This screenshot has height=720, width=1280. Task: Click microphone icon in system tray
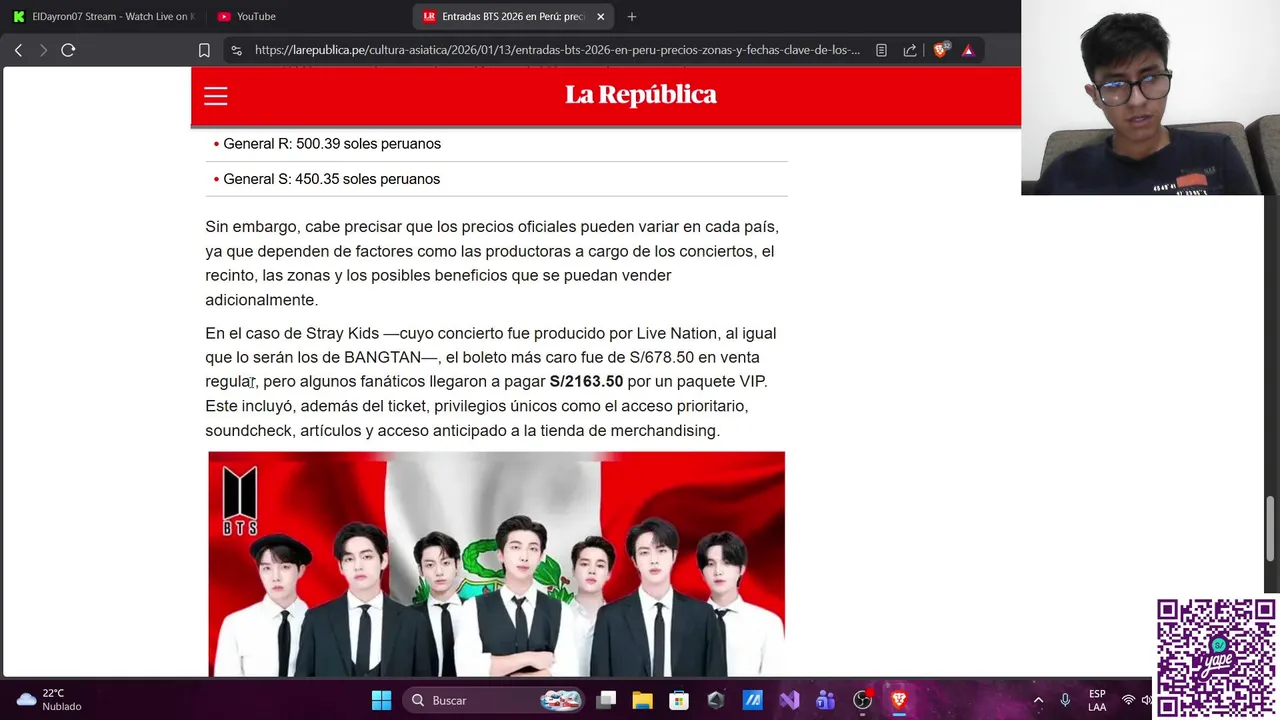pyautogui.click(x=1065, y=700)
